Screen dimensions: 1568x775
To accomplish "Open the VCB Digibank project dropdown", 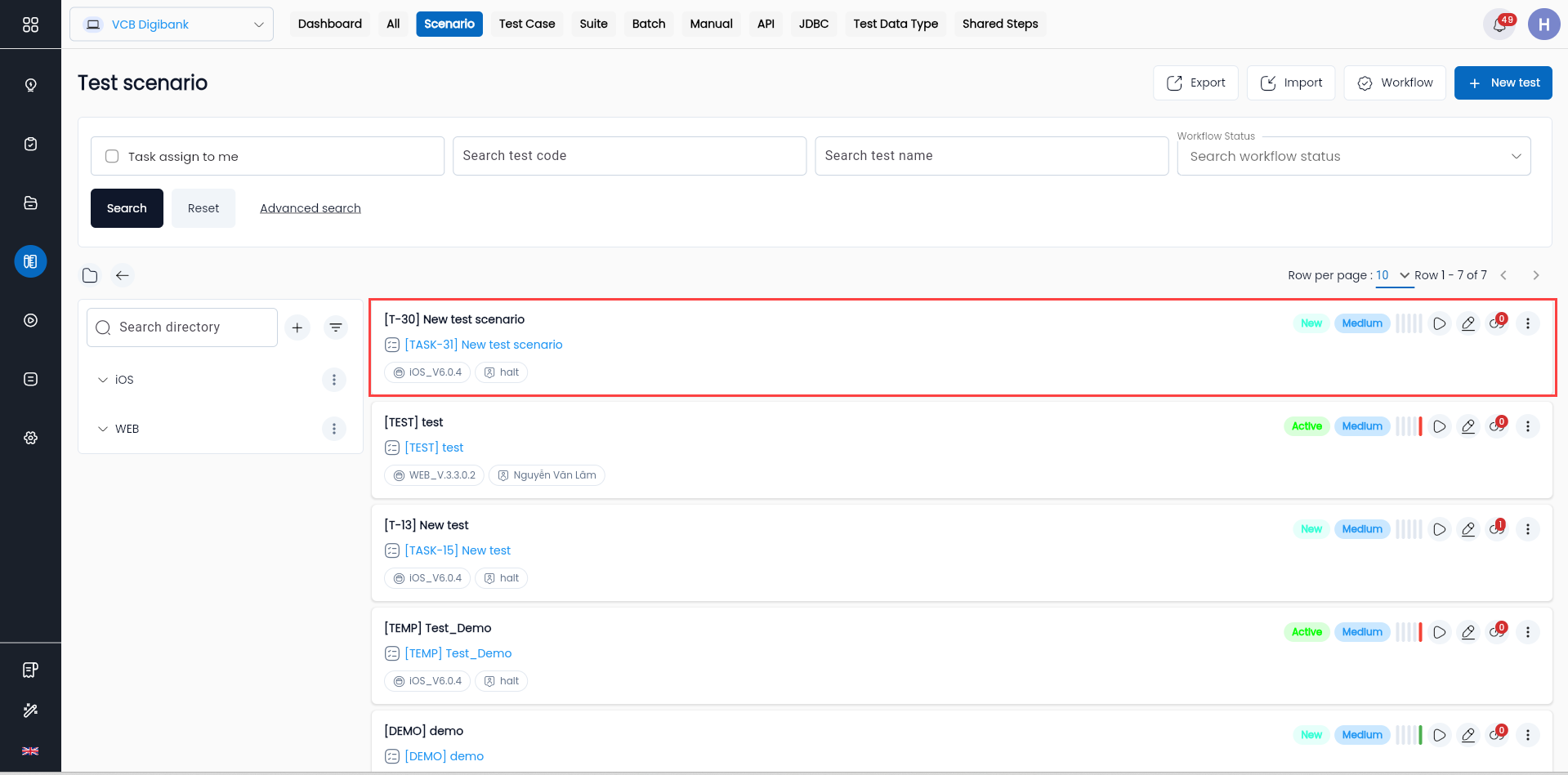I will click(172, 24).
